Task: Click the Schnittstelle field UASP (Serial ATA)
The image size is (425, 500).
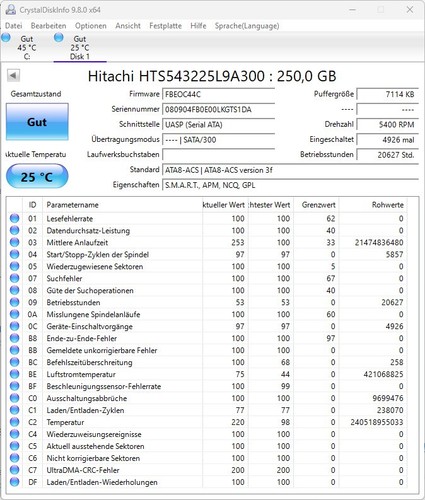Action: [x=218, y=125]
